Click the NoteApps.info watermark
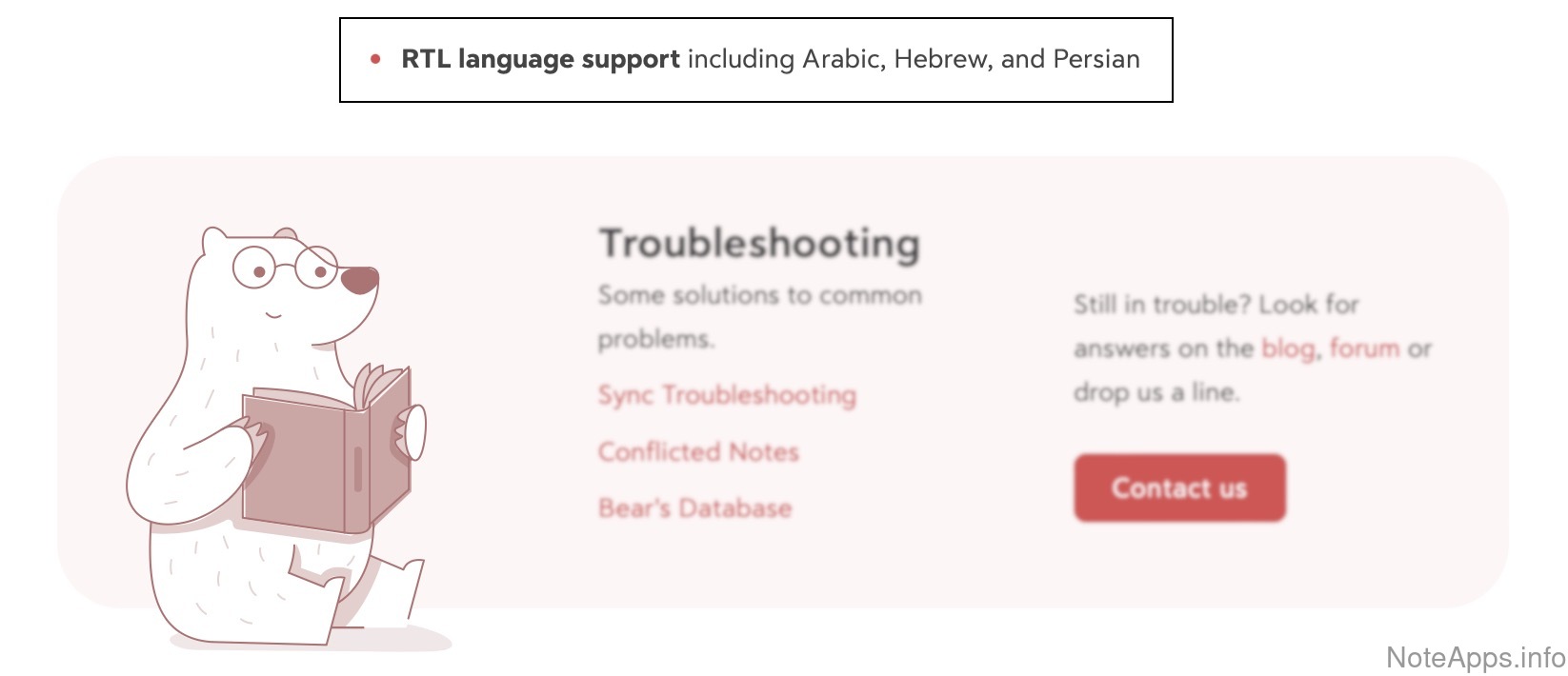 coord(1475,657)
